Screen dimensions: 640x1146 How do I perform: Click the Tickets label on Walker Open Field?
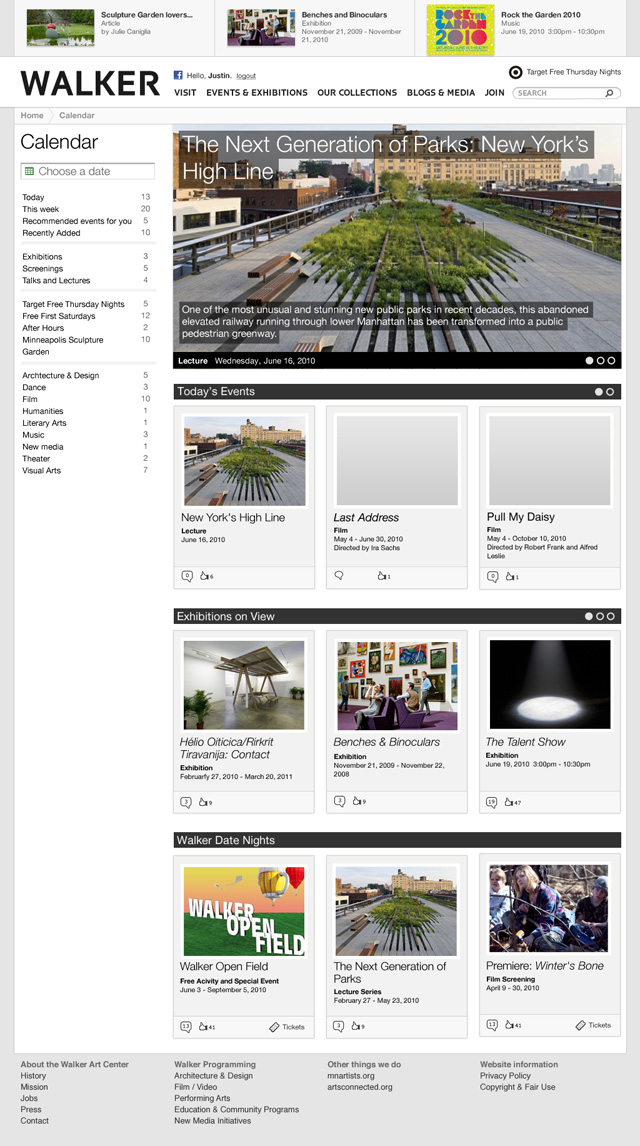pyautogui.click(x=293, y=1027)
